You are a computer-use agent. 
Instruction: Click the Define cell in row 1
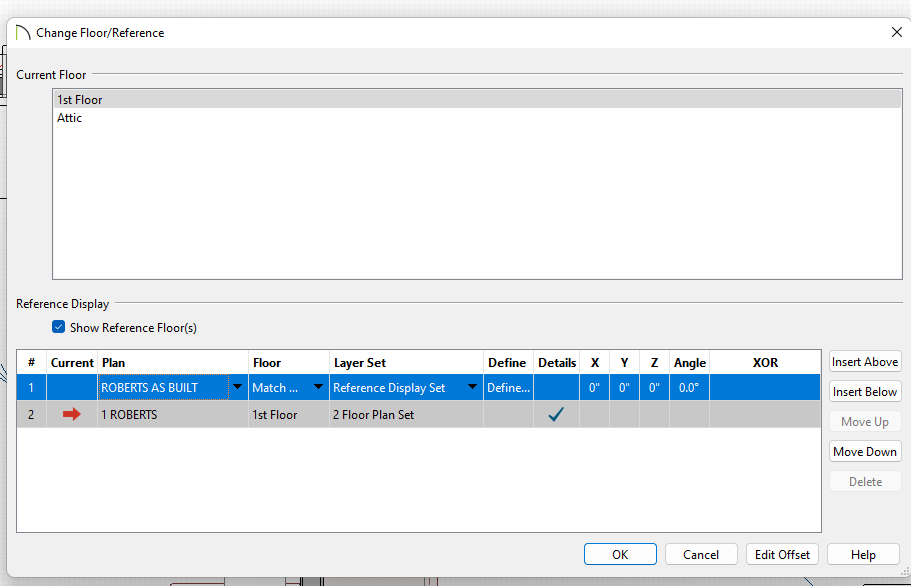(x=508, y=388)
